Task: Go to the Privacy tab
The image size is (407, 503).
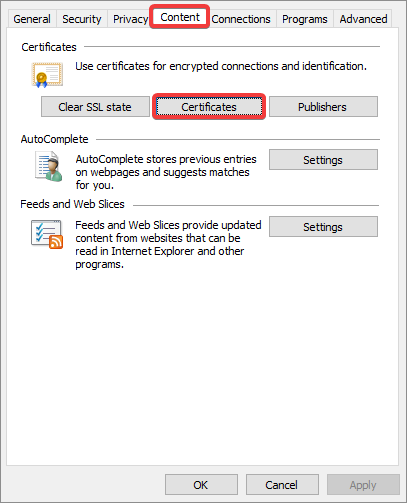Action: 130,19
